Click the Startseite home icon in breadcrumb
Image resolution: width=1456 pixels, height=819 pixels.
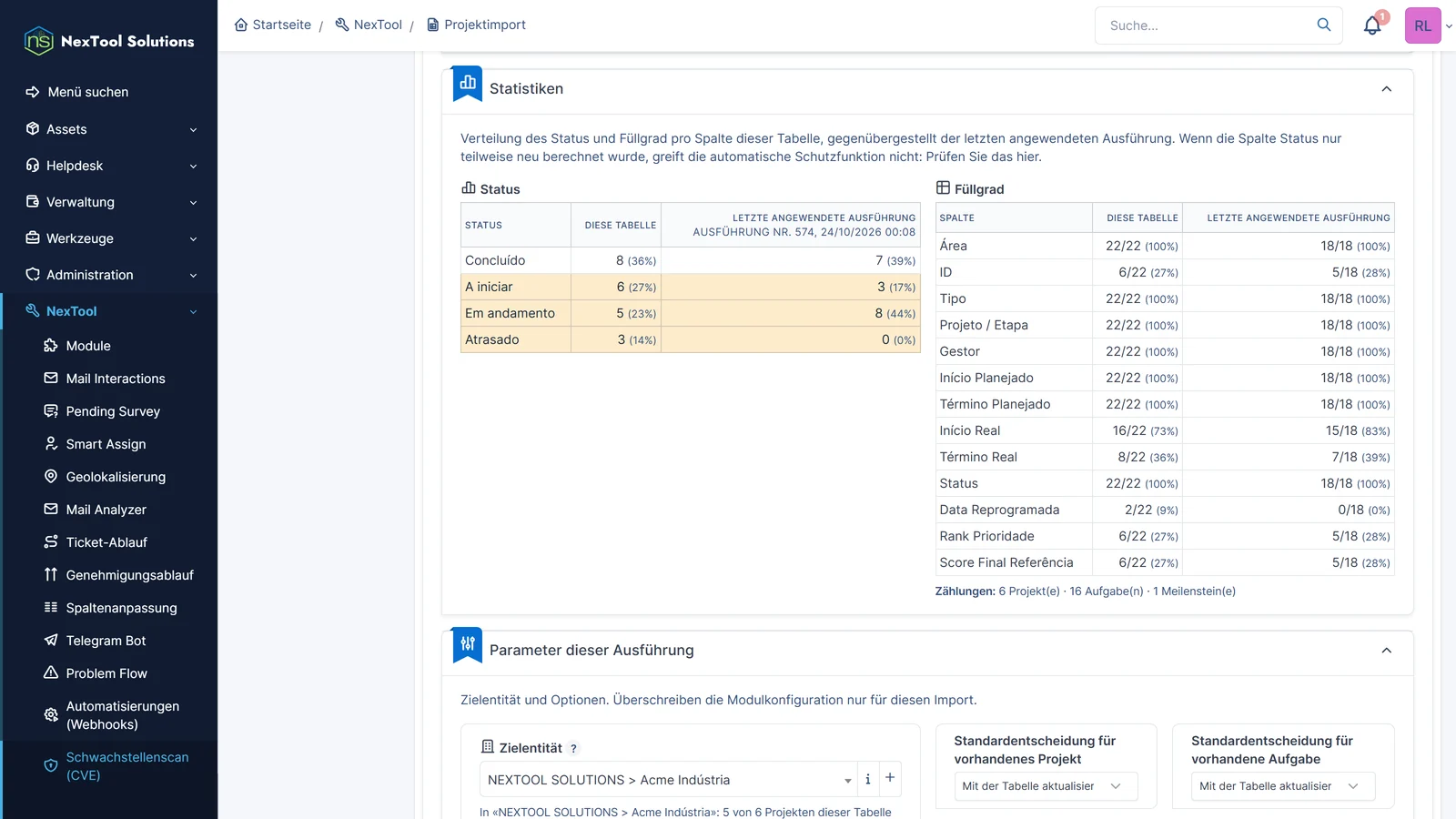tap(241, 25)
